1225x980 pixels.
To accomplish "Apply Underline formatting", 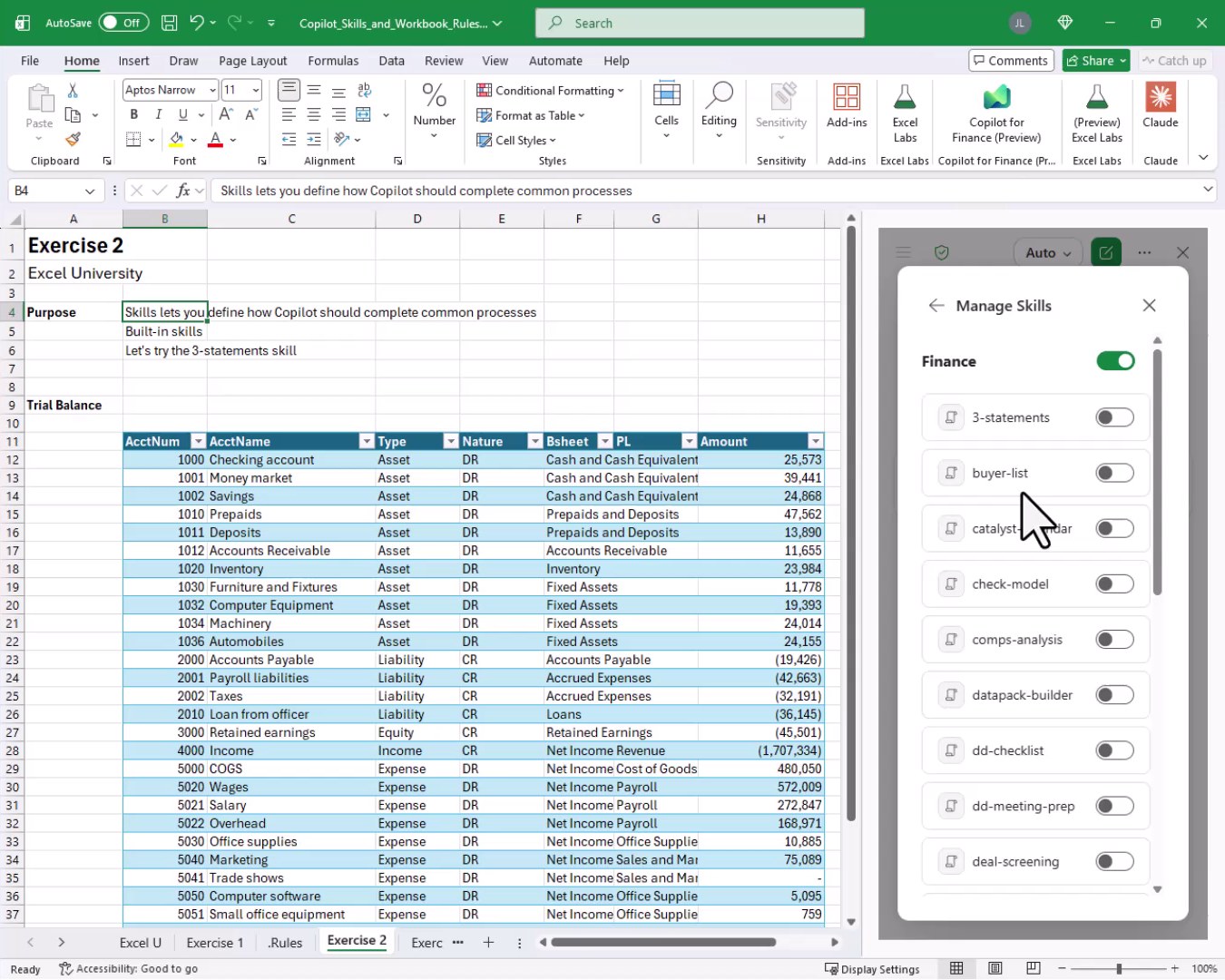I will 183,114.
